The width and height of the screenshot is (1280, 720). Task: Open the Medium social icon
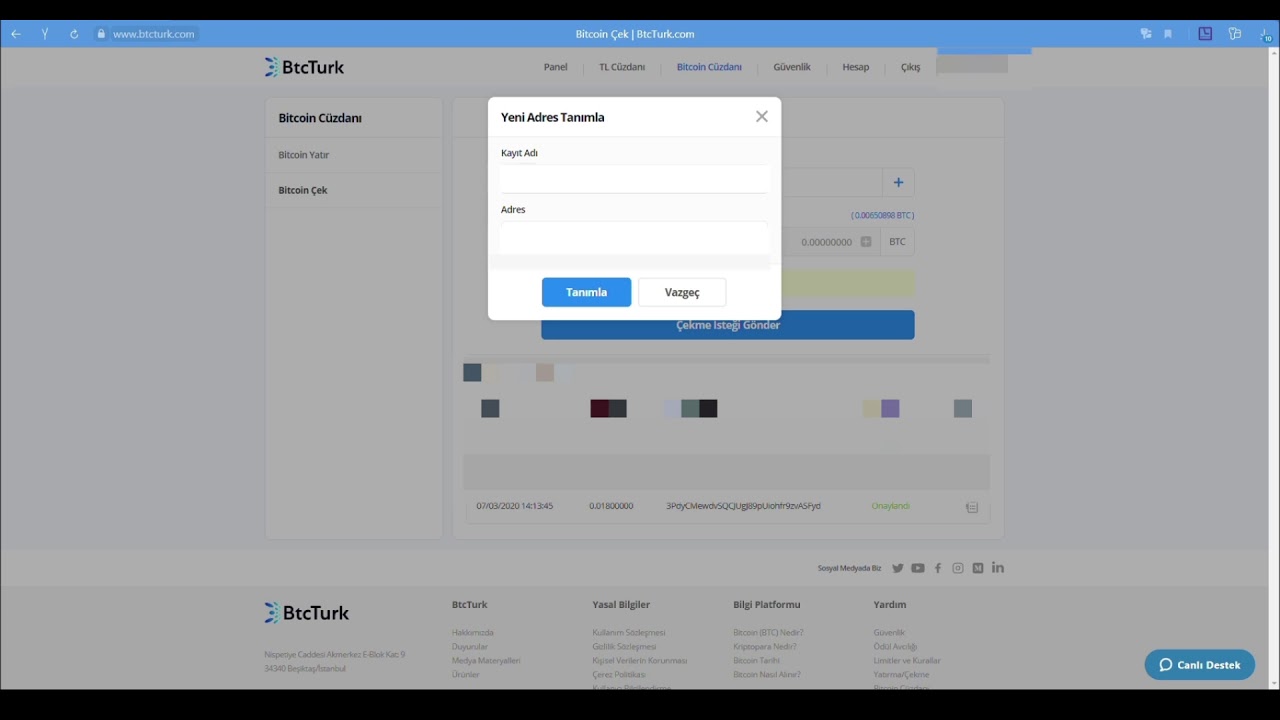(x=978, y=568)
